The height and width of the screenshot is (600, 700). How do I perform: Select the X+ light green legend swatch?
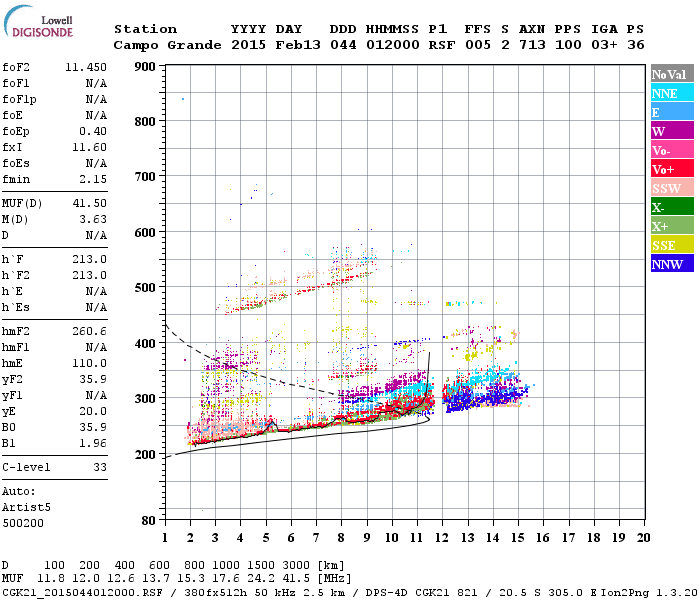672,226
